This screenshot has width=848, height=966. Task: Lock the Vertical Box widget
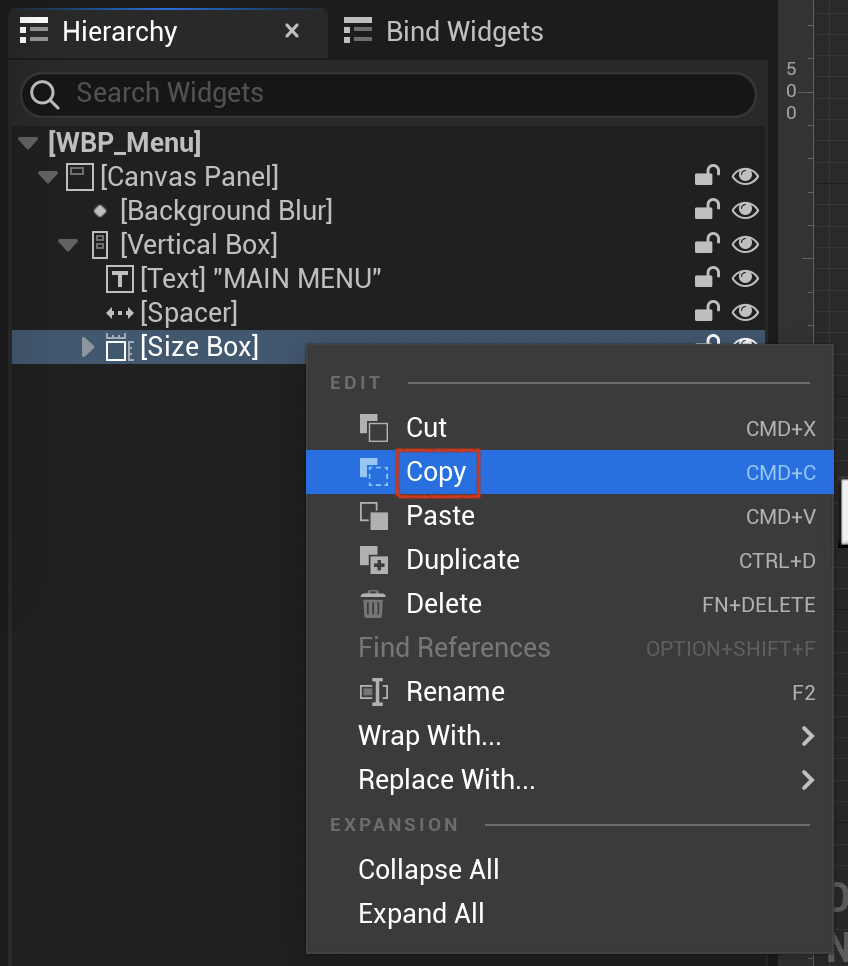707,244
